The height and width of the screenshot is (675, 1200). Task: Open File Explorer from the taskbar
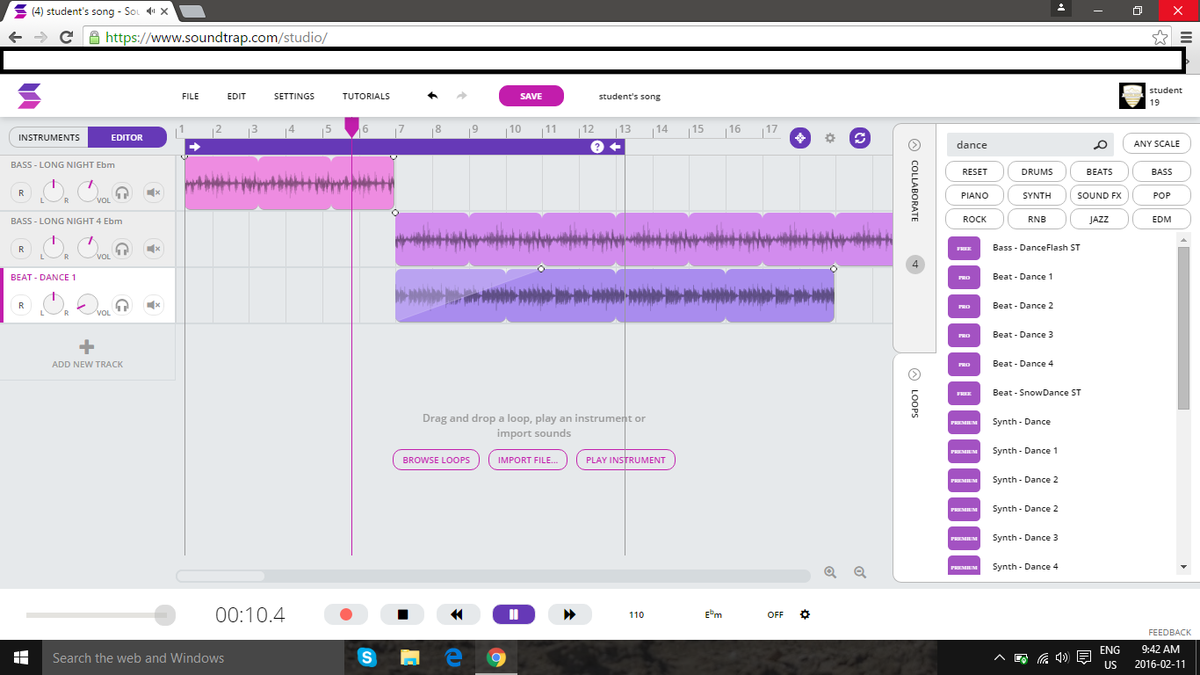pos(410,658)
